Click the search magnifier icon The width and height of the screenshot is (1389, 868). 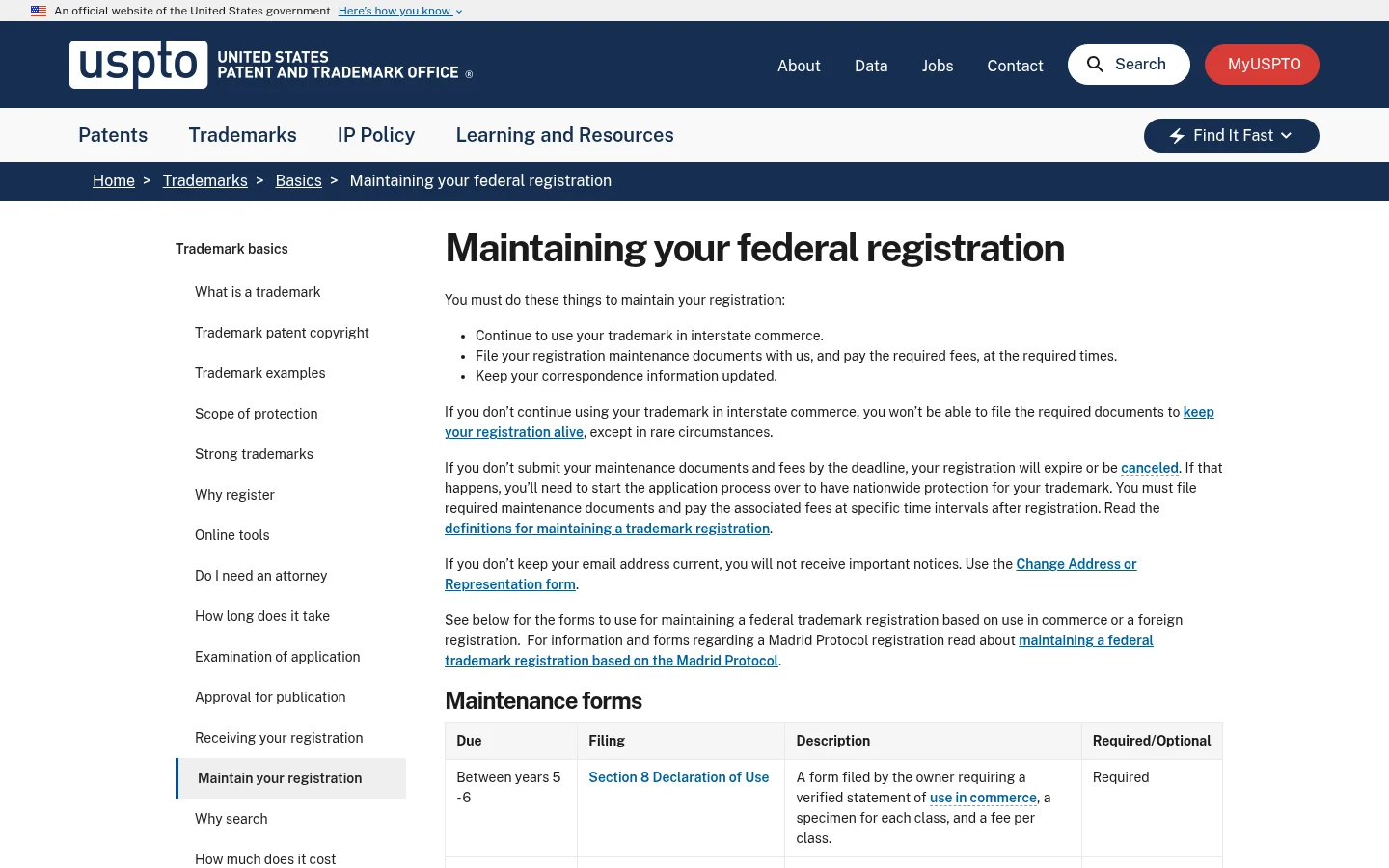[1095, 65]
